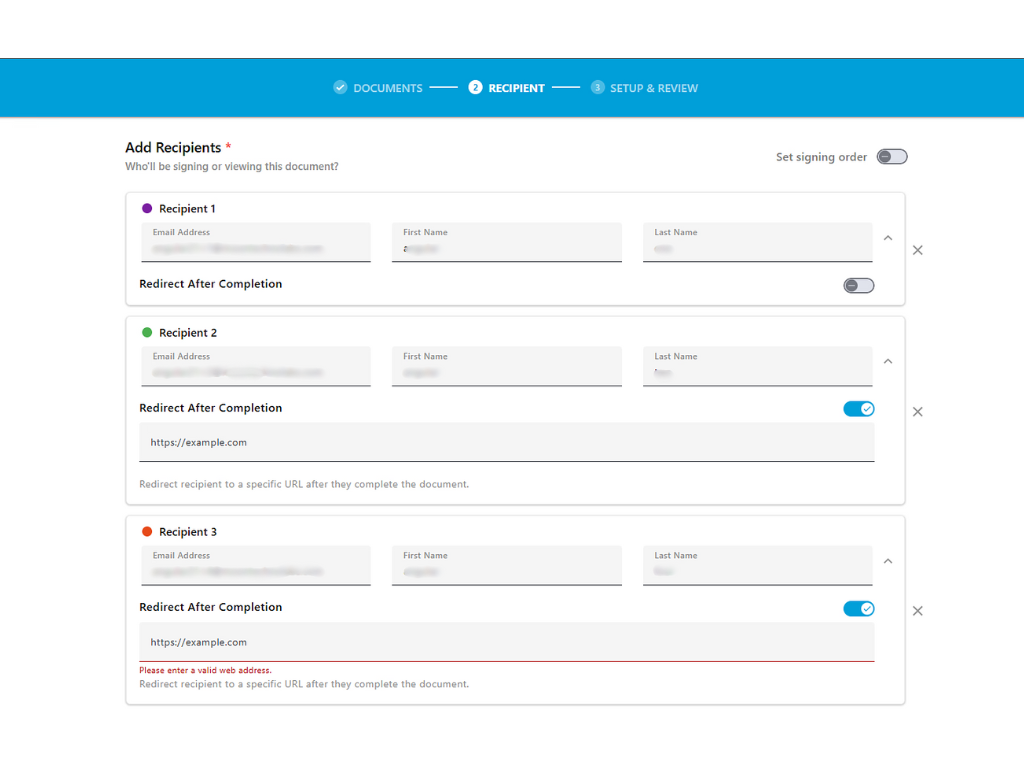Screen dimensions: 1024x768
Task: Enable Redirect After Completion for Recipient 1
Action: pos(858,285)
